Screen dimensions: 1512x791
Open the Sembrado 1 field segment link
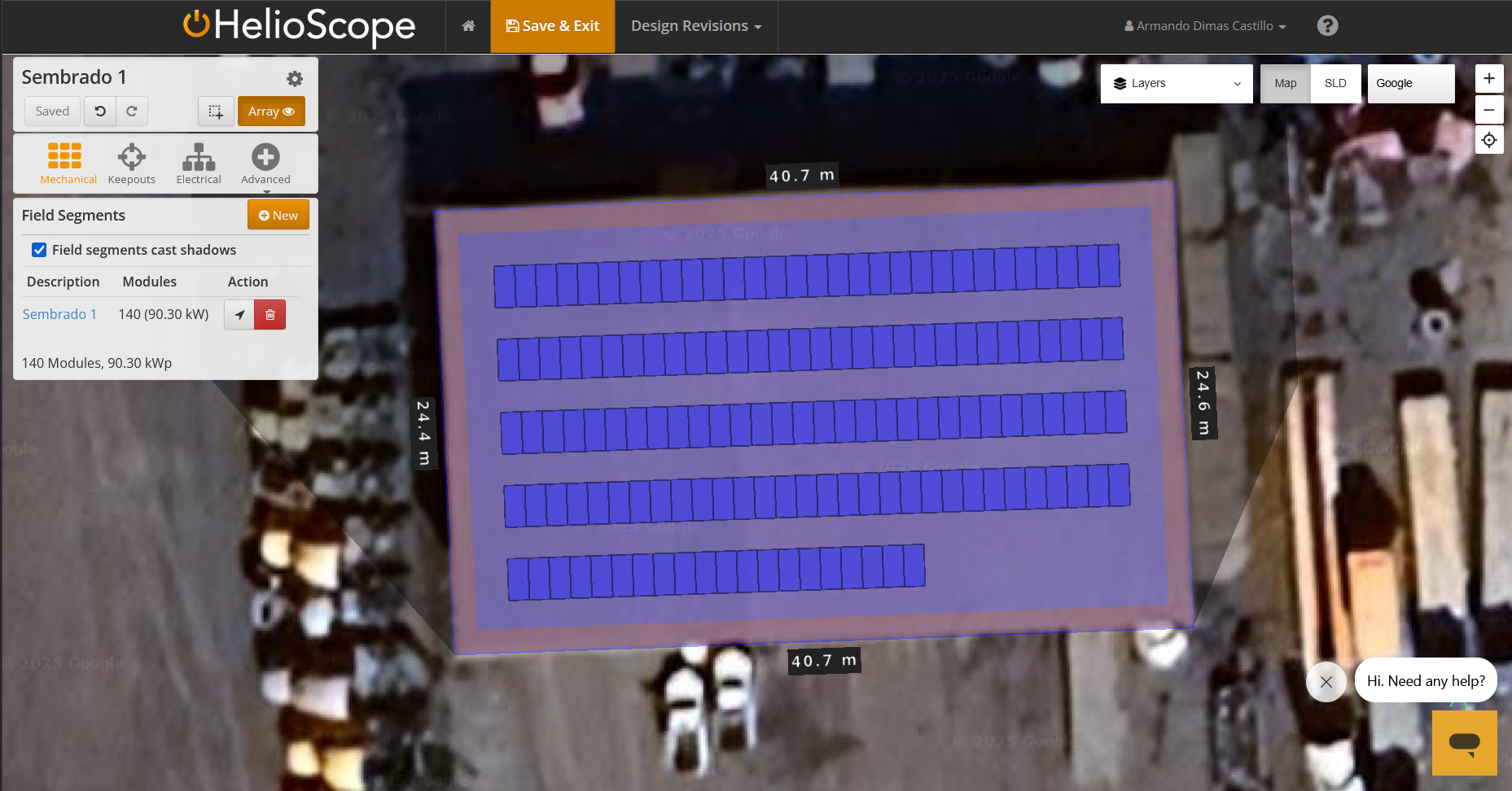(x=59, y=314)
